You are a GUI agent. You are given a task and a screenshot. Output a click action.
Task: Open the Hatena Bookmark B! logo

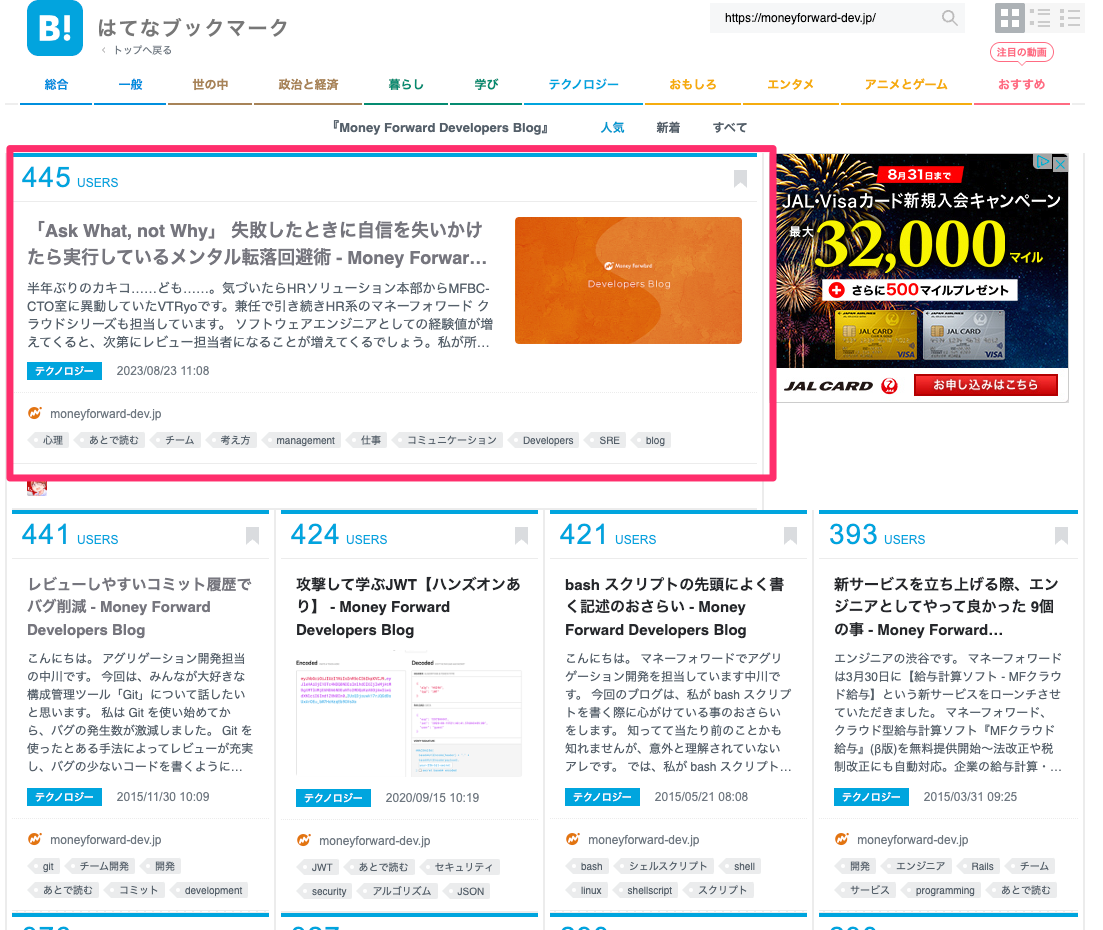(x=55, y=28)
